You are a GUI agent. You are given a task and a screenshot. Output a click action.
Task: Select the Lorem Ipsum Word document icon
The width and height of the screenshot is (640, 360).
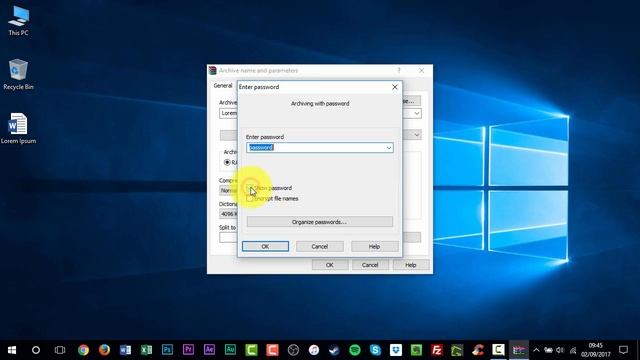(x=18, y=128)
